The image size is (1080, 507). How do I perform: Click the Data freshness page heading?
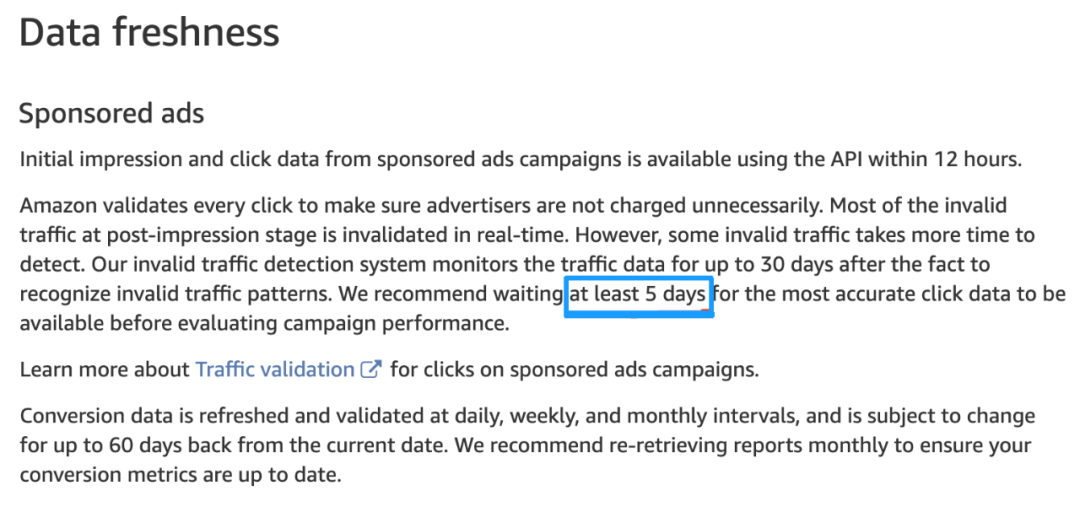(x=149, y=32)
